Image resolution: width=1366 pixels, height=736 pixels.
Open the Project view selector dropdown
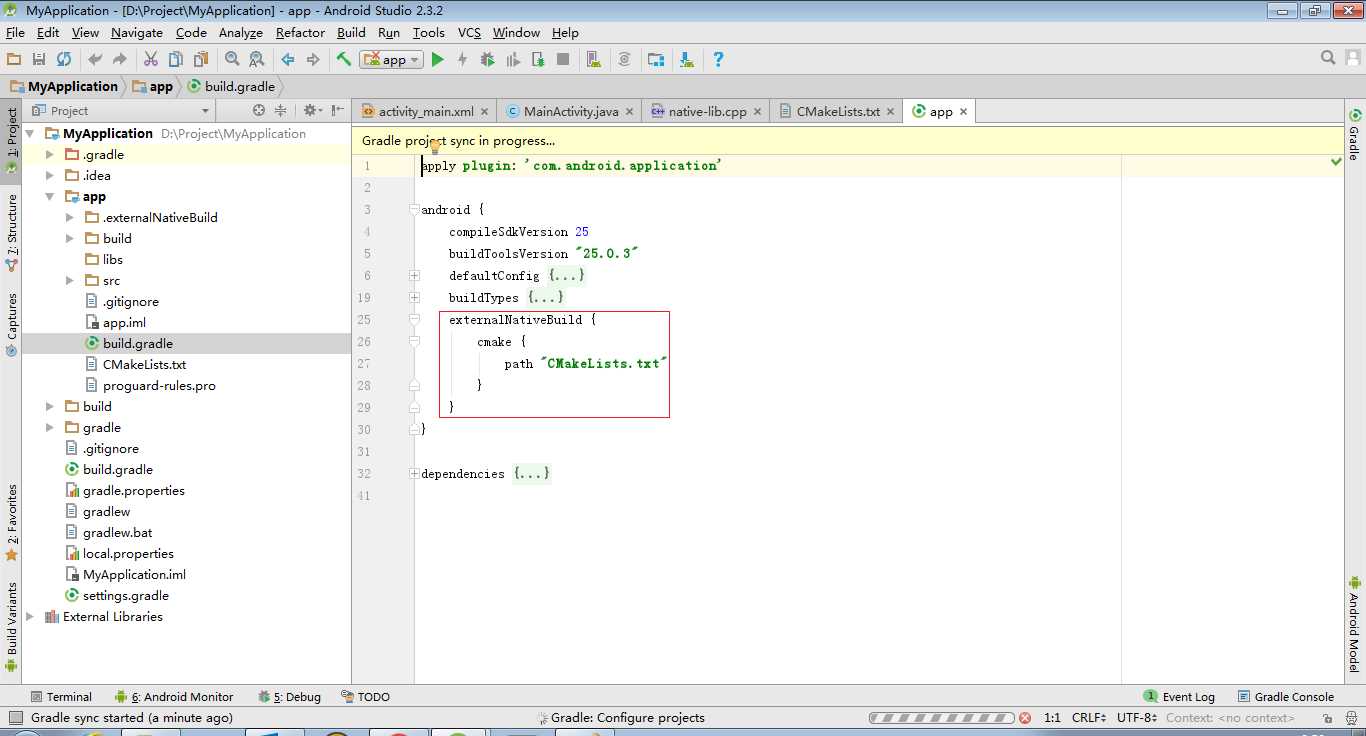[x=123, y=111]
